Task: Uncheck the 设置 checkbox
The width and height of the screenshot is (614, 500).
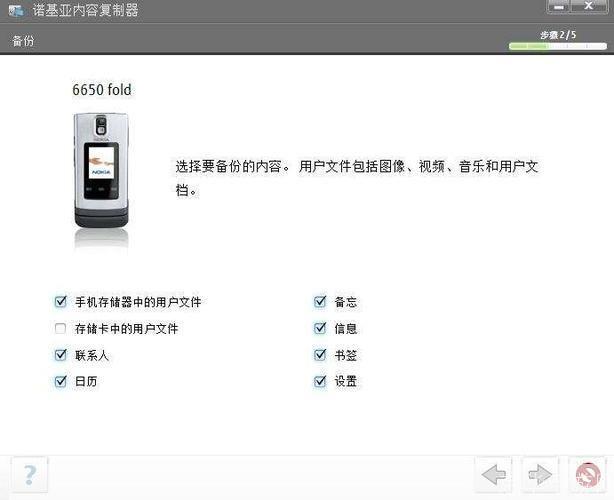Action: click(320, 381)
